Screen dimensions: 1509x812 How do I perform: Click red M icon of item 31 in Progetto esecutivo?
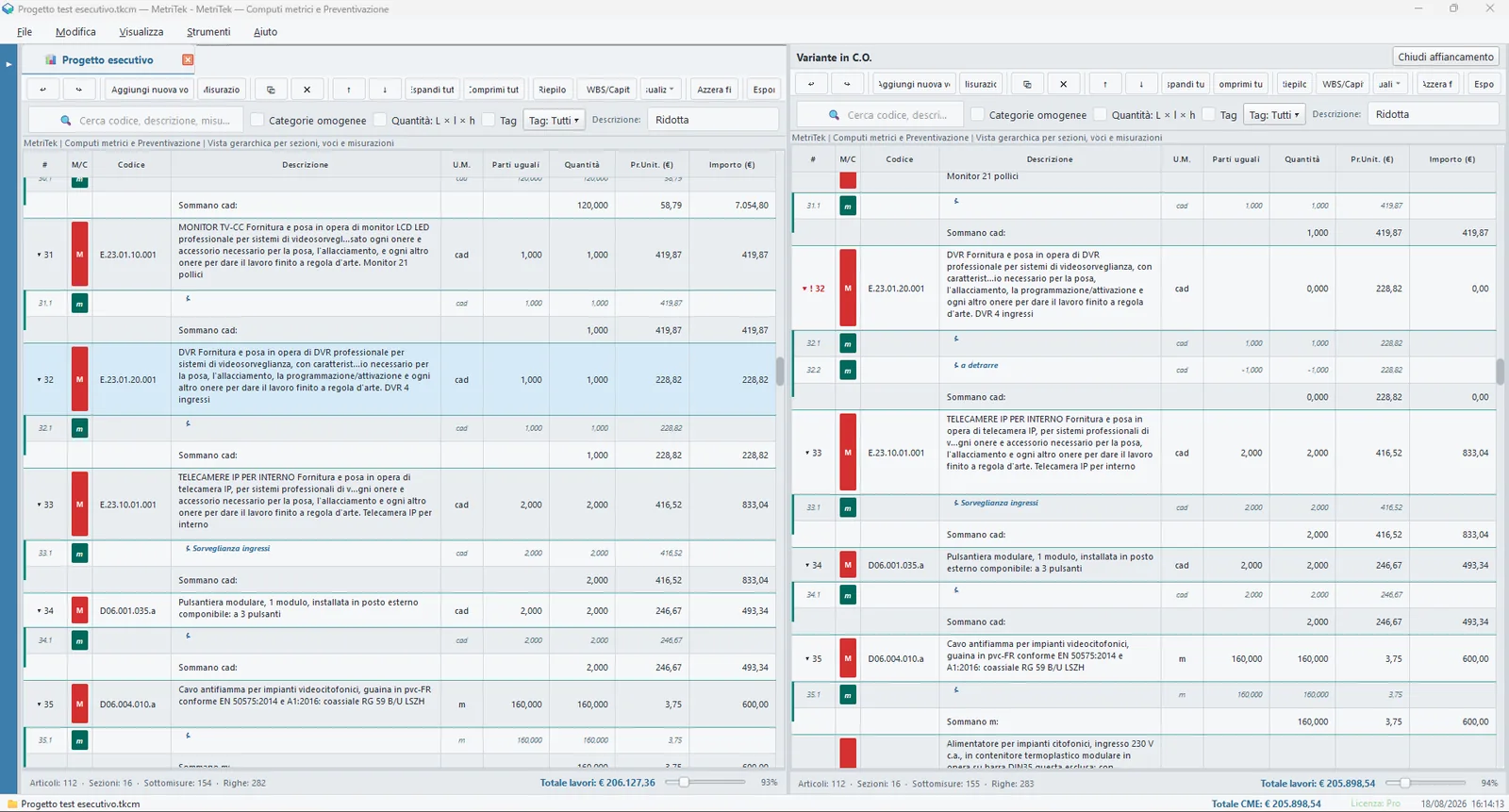[x=79, y=255]
